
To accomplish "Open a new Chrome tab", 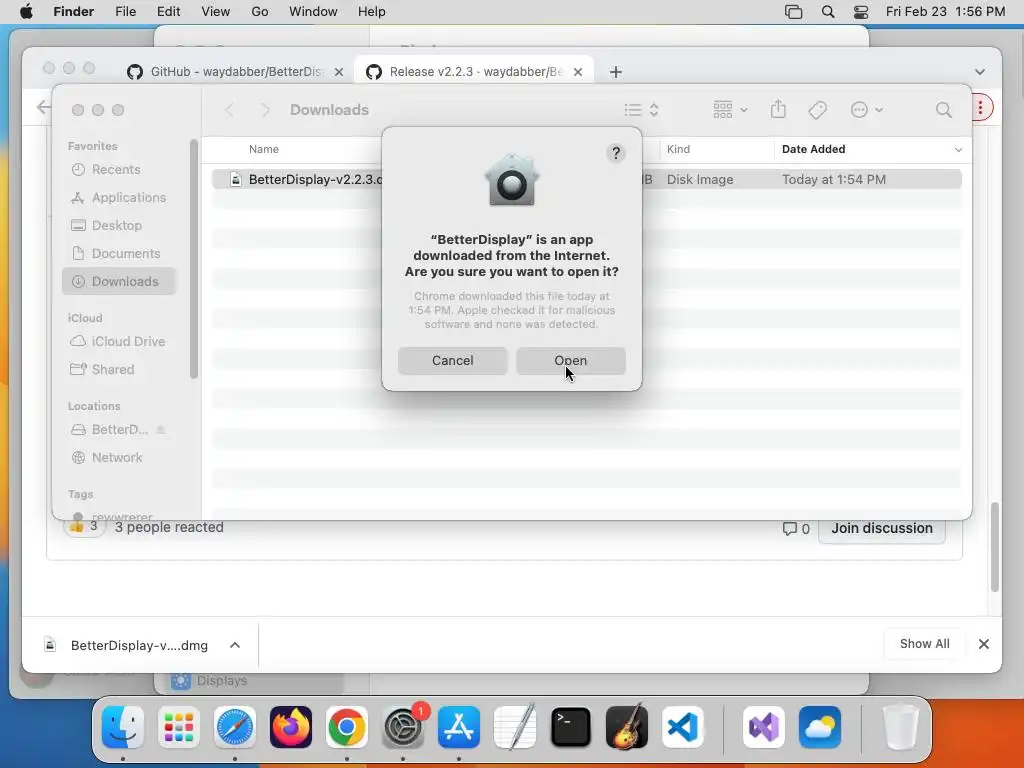I will 616,72.
